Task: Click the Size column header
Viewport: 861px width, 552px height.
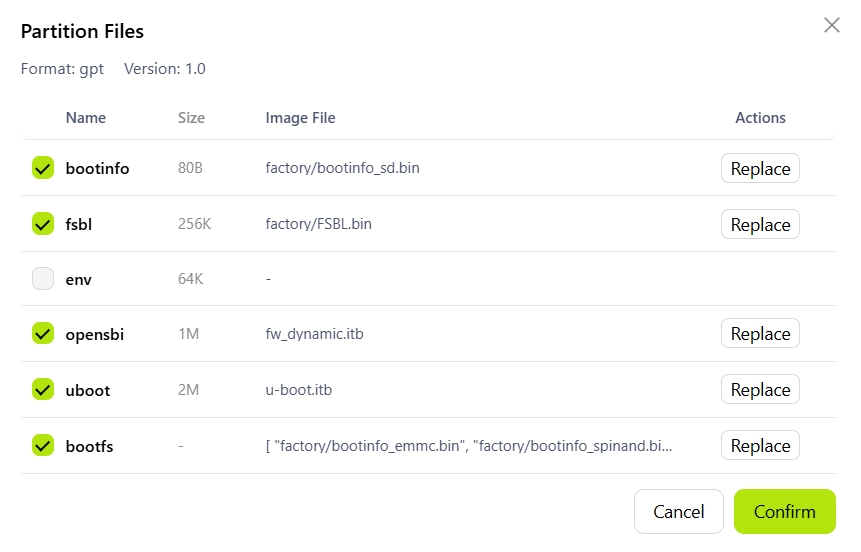Action: click(191, 118)
